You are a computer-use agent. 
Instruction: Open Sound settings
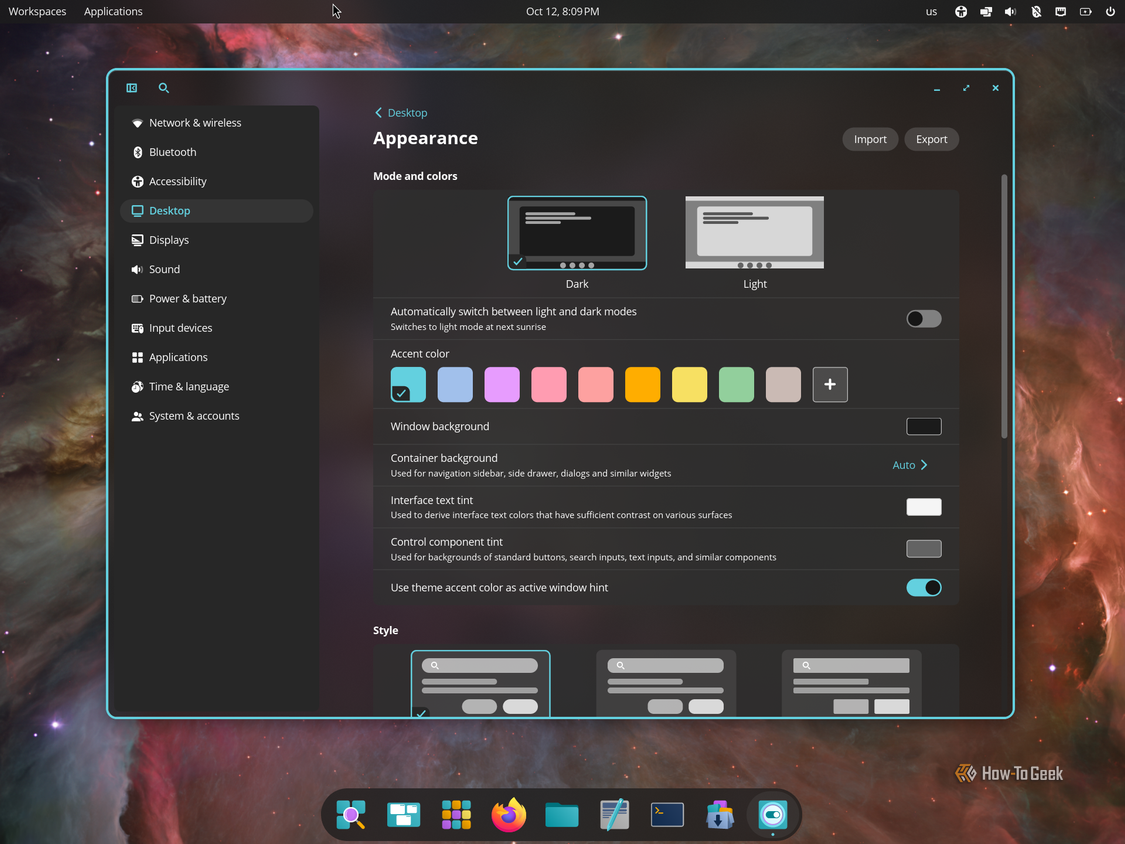217,269
